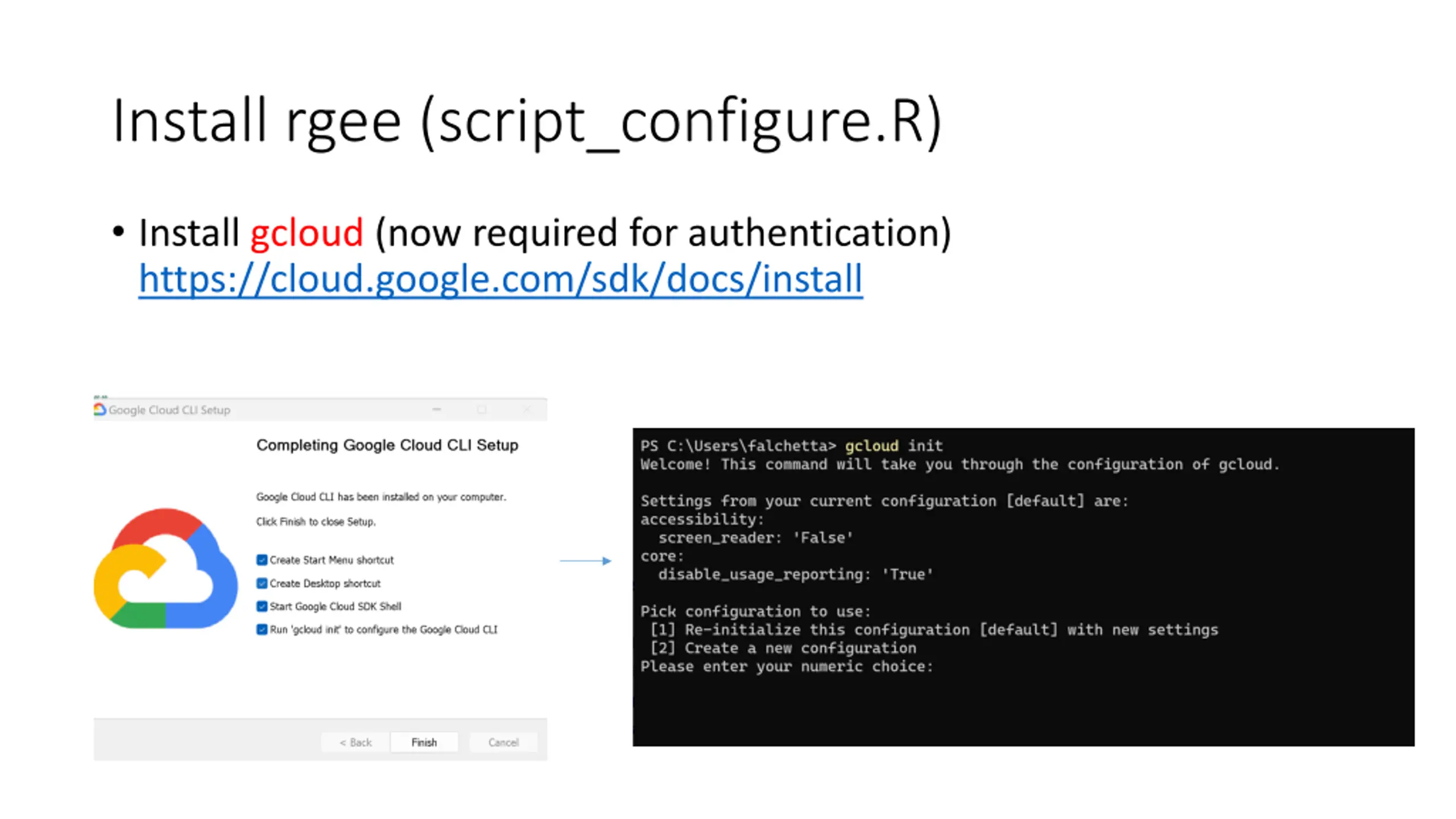Click the large Google Cloud logo image
Screen dimensions: 1456x819
(166, 568)
